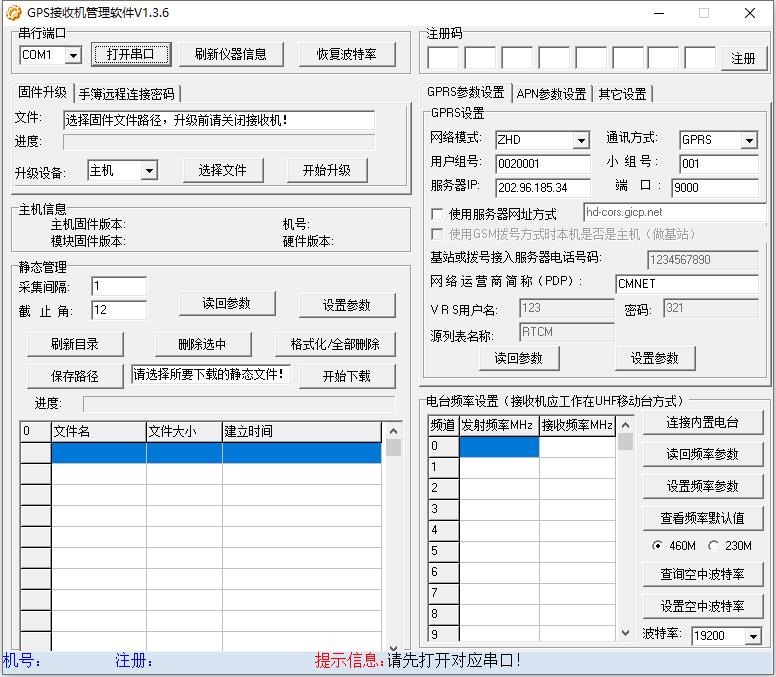Open the COM1 serial port dropdown
776x677 pixels.
tap(73, 54)
